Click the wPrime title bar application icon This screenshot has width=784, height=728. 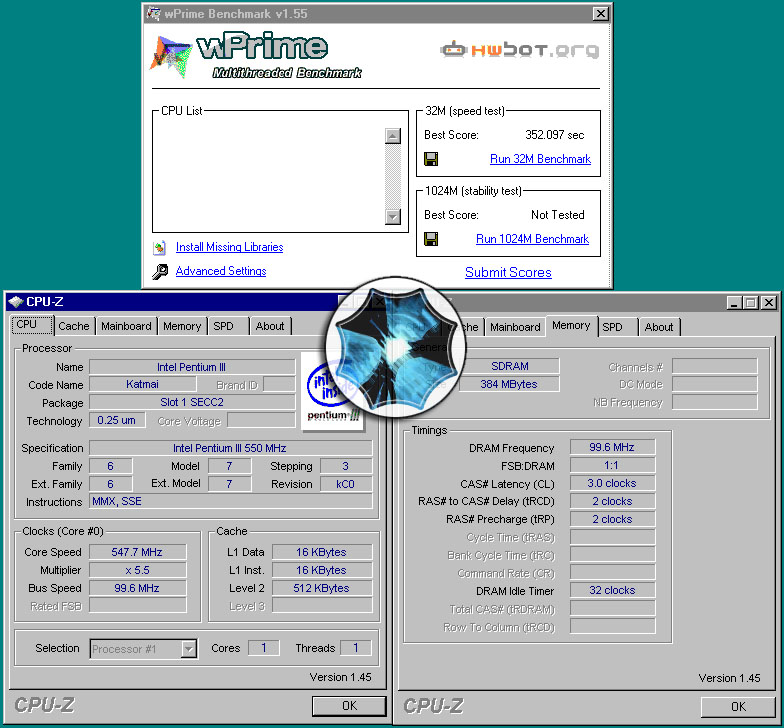pyautogui.click(x=153, y=14)
